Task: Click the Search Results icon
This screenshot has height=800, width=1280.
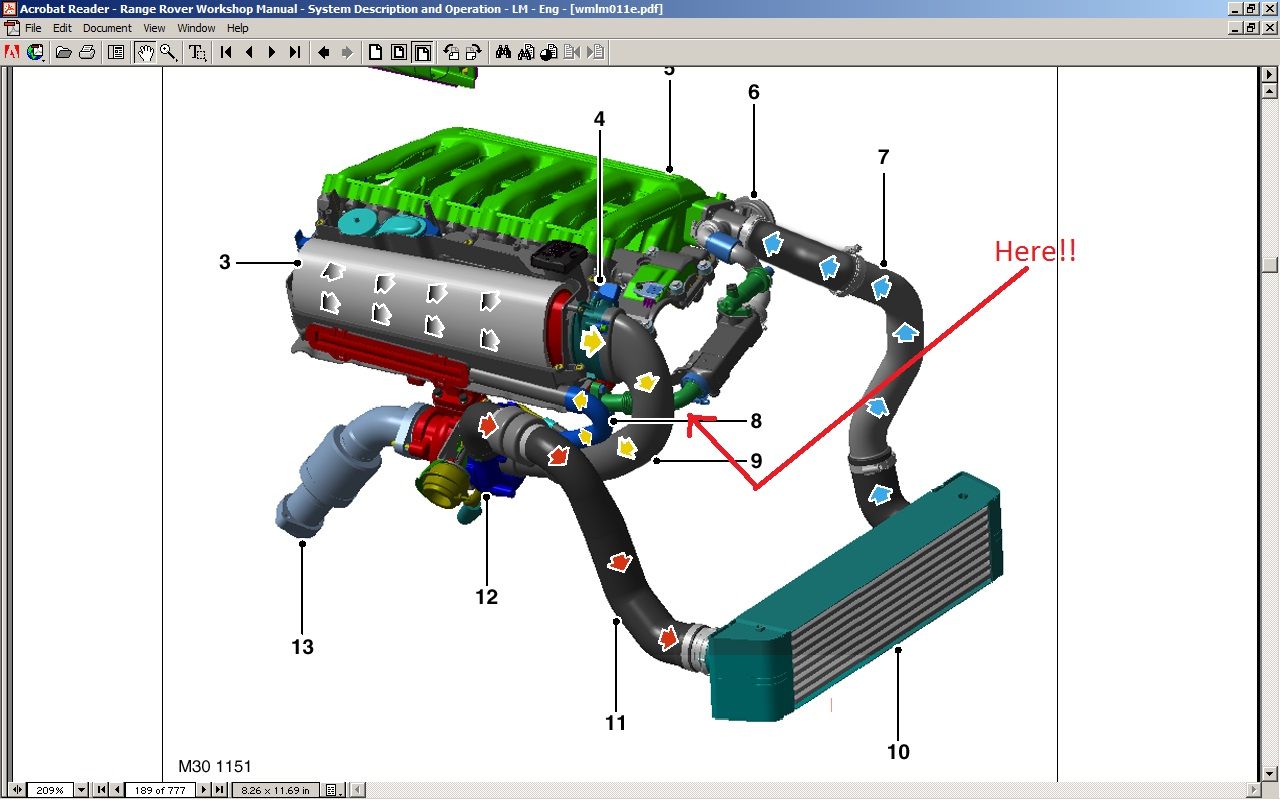Action: pyautogui.click(x=549, y=52)
